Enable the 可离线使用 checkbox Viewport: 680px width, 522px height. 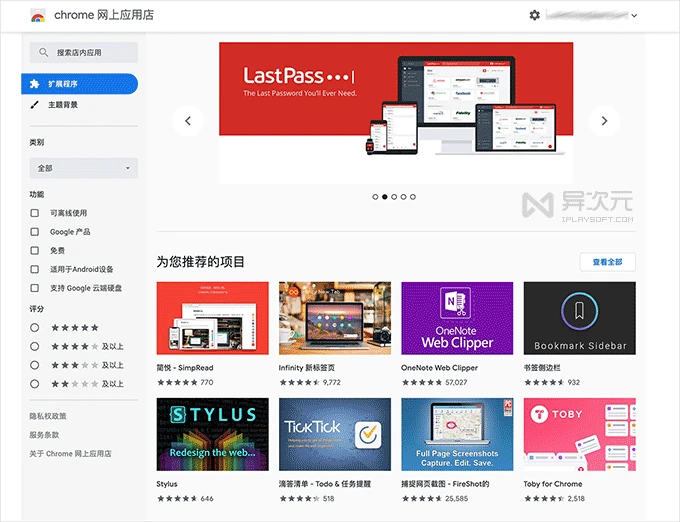pos(35,213)
